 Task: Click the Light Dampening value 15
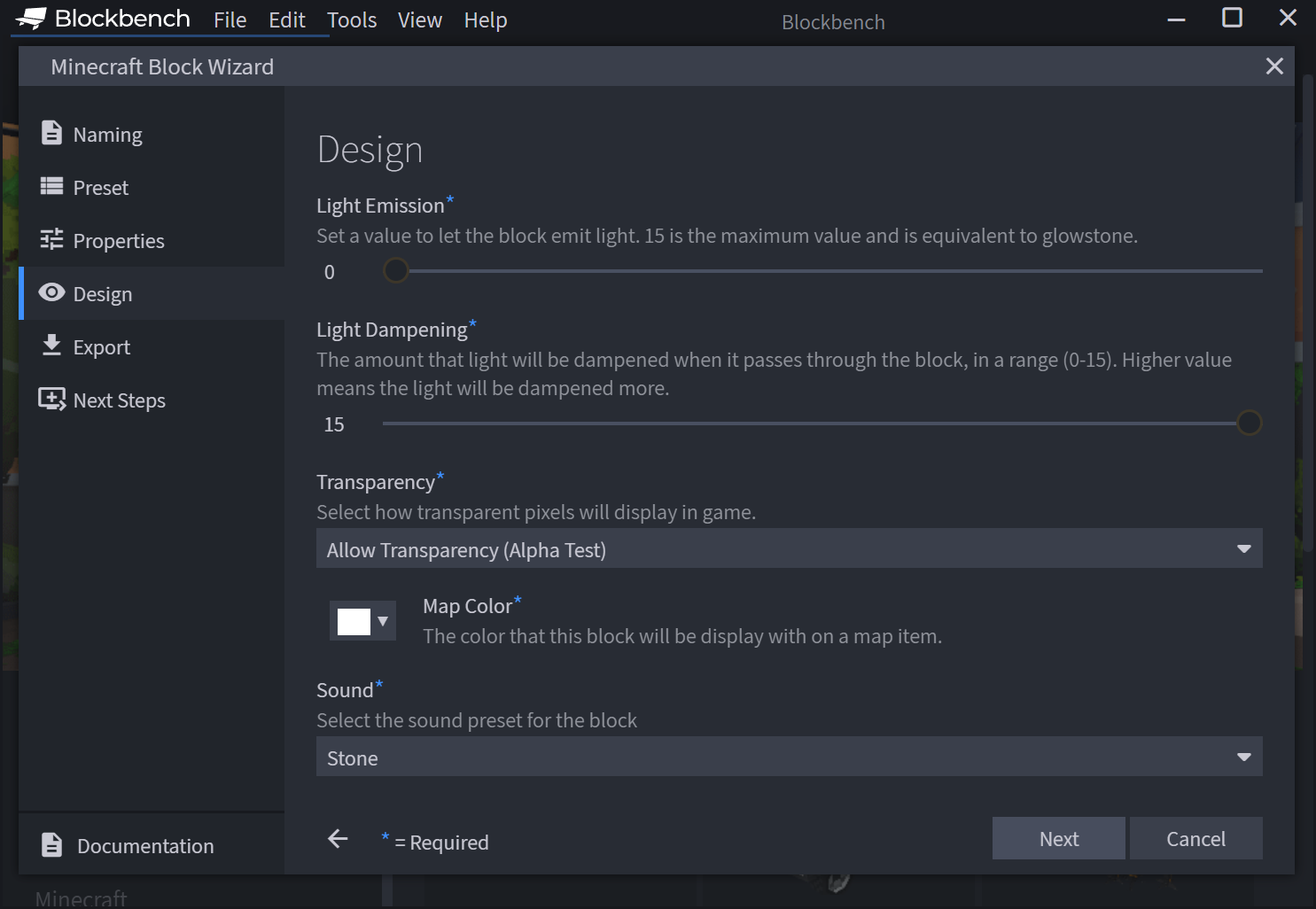pos(334,424)
